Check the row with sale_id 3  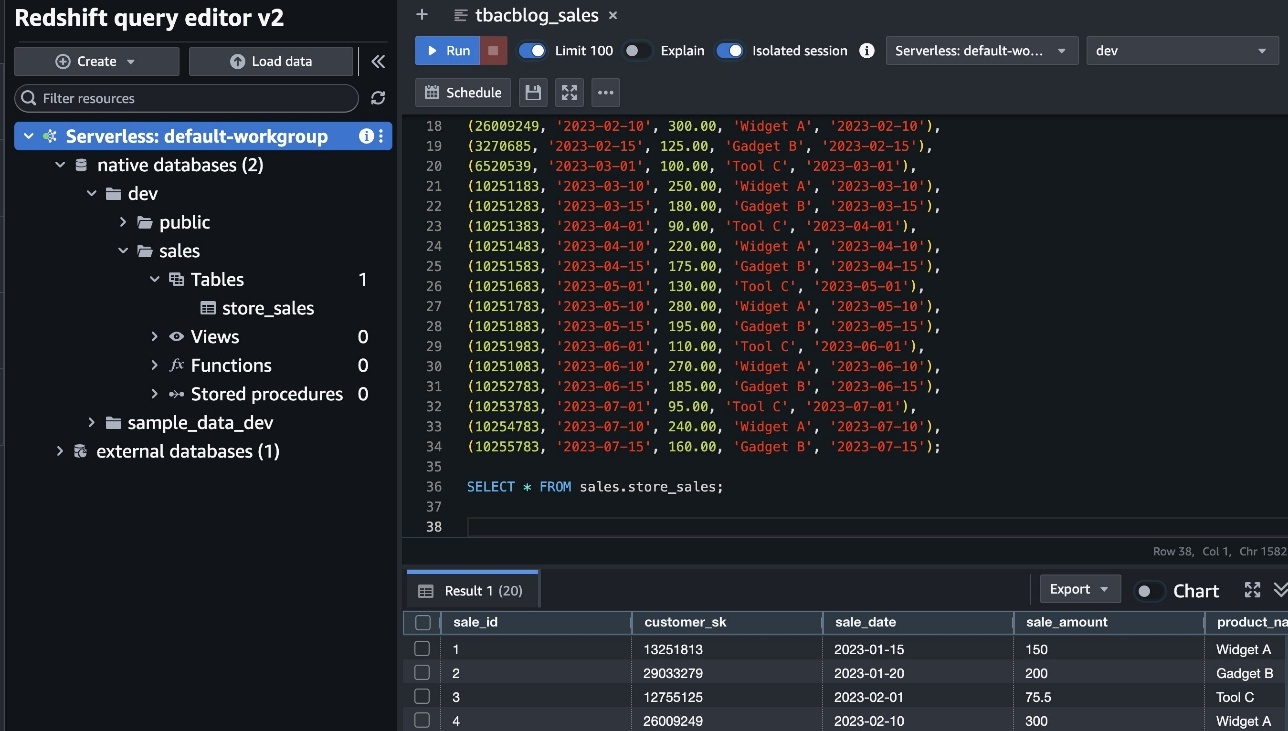422,697
